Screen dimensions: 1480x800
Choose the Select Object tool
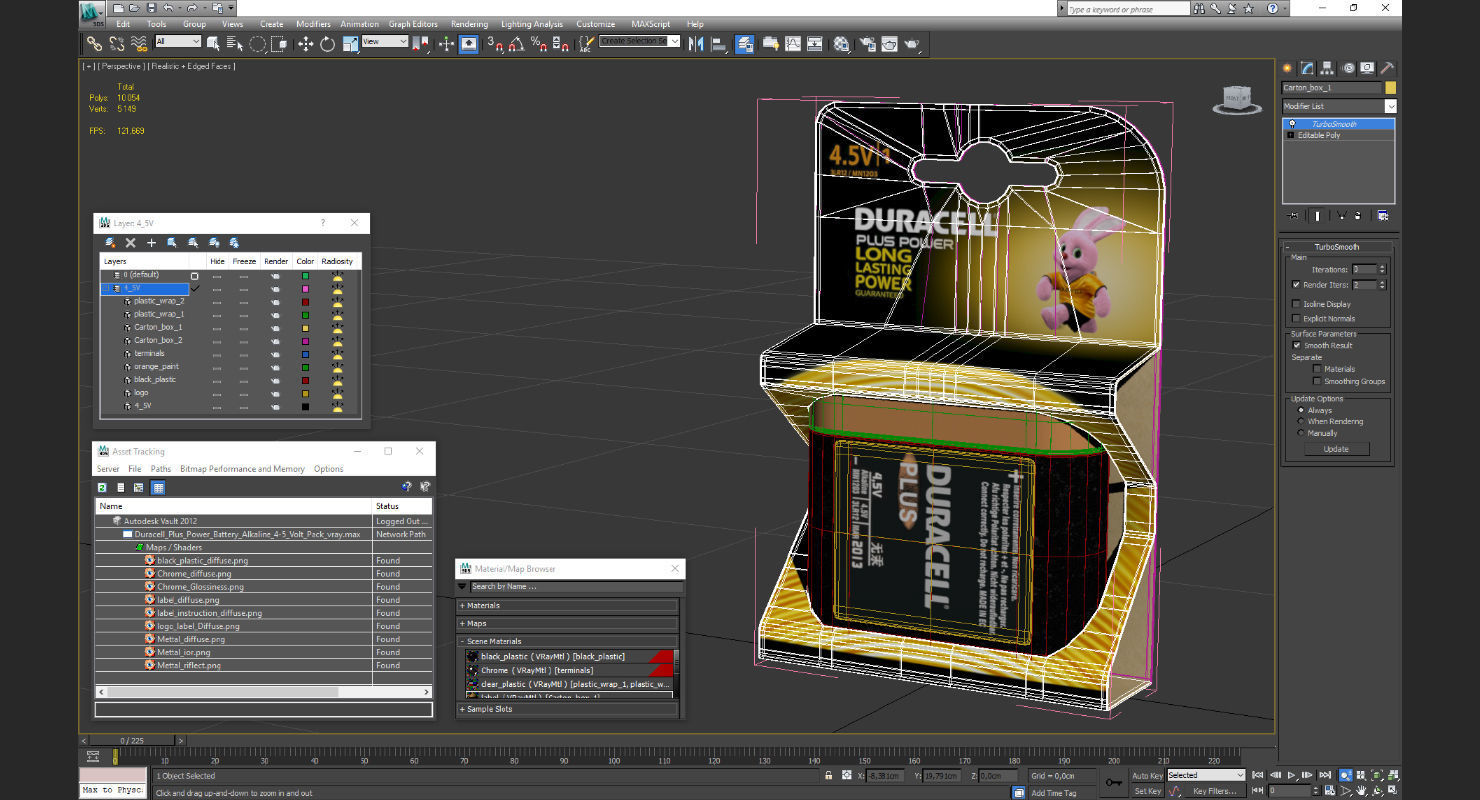[214, 43]
